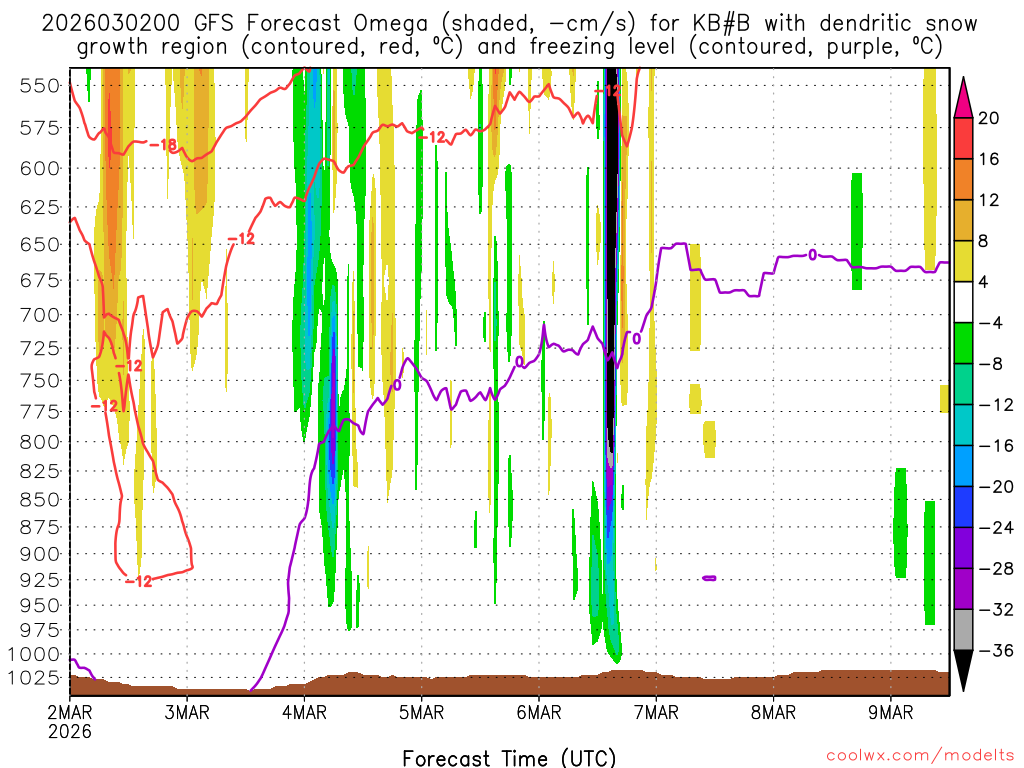Click the 9MAR time axis label
1024x768 pixels.
(x=890, y=712)
